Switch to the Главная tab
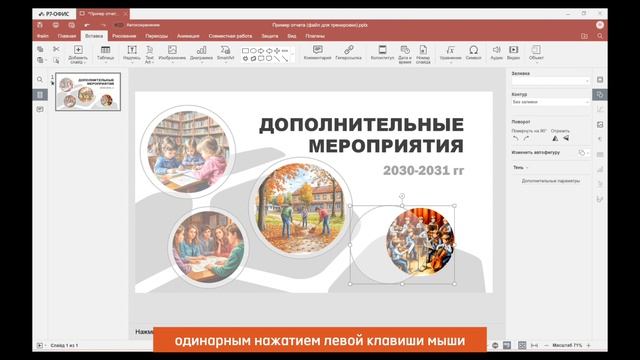Viewport: 640px width, 360px height. tap(67, 36)
